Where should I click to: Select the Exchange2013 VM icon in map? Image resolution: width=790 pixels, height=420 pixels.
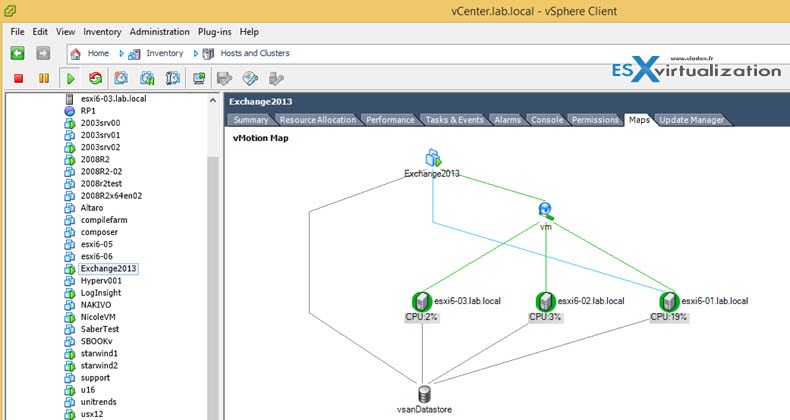tap(433, 158)
